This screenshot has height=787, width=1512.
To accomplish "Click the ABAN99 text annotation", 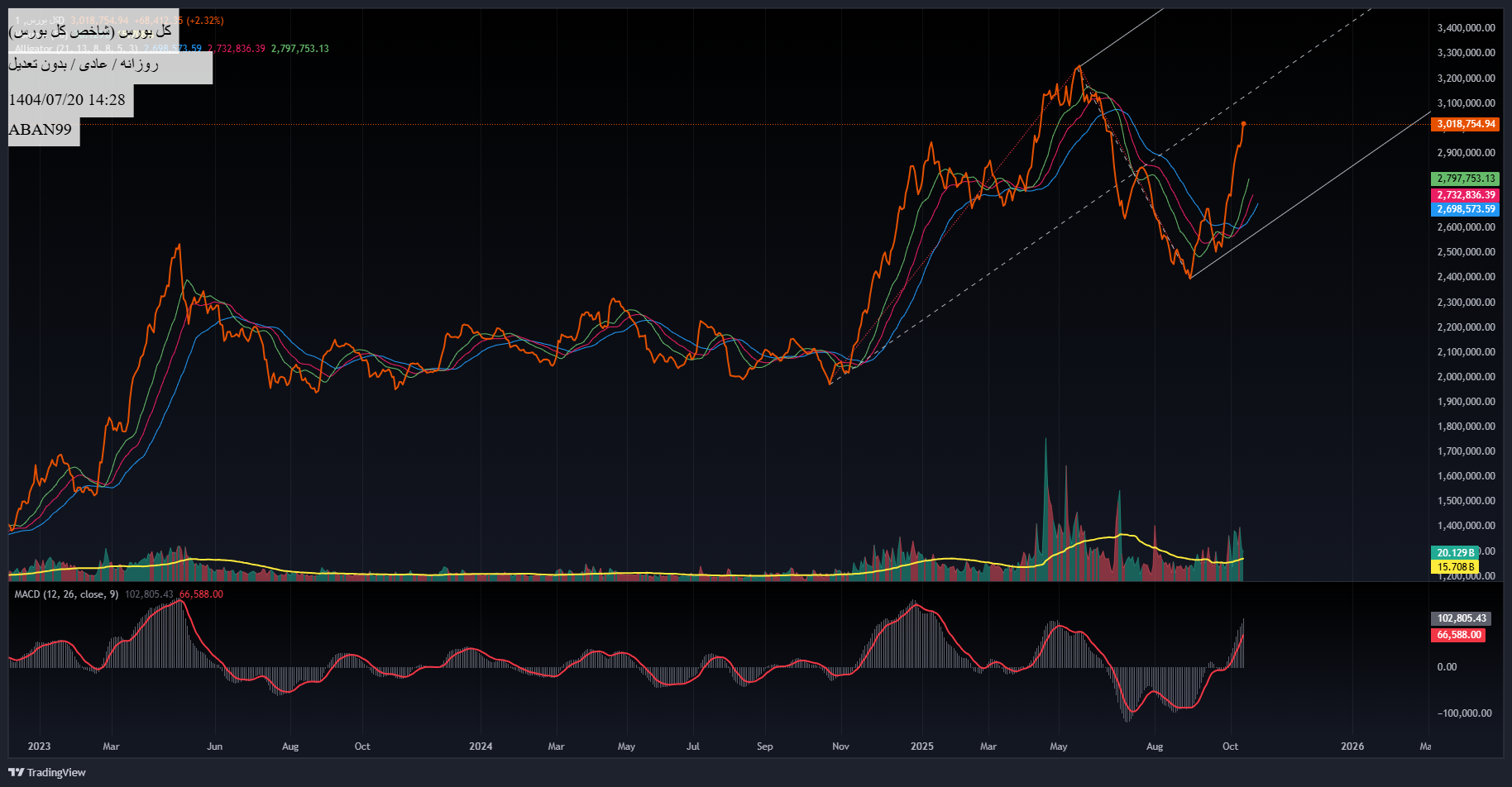I will 41,130.
